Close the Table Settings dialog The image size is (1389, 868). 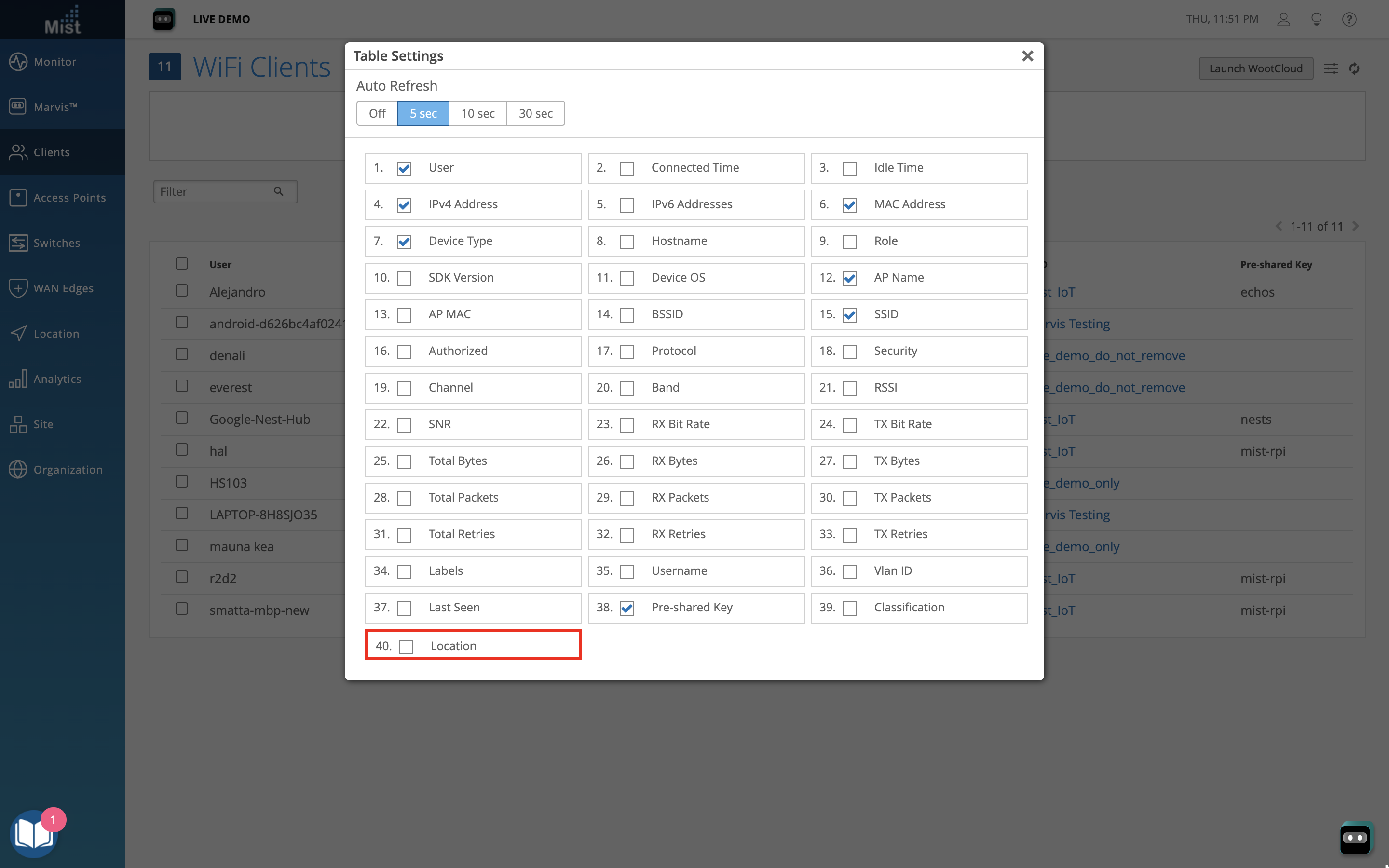click(1027, 55)
